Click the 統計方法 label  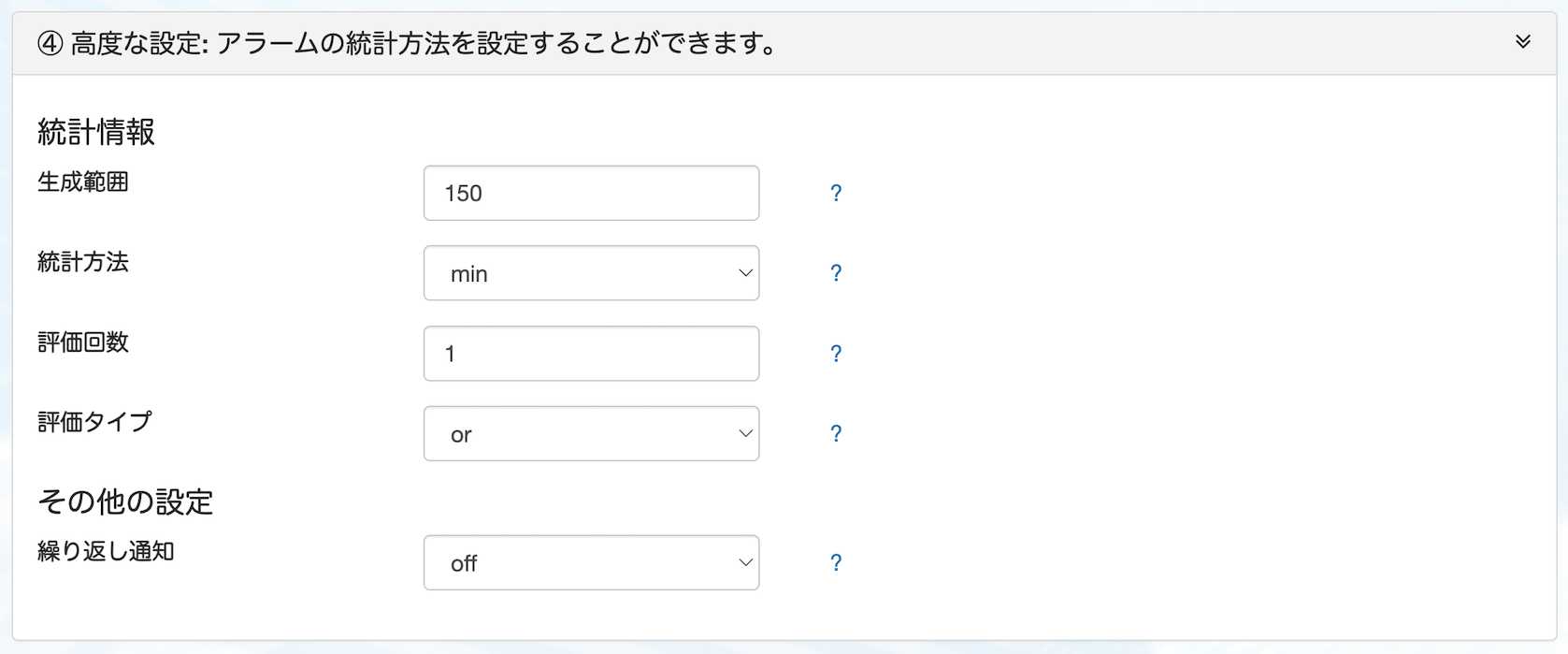(83, 263)
